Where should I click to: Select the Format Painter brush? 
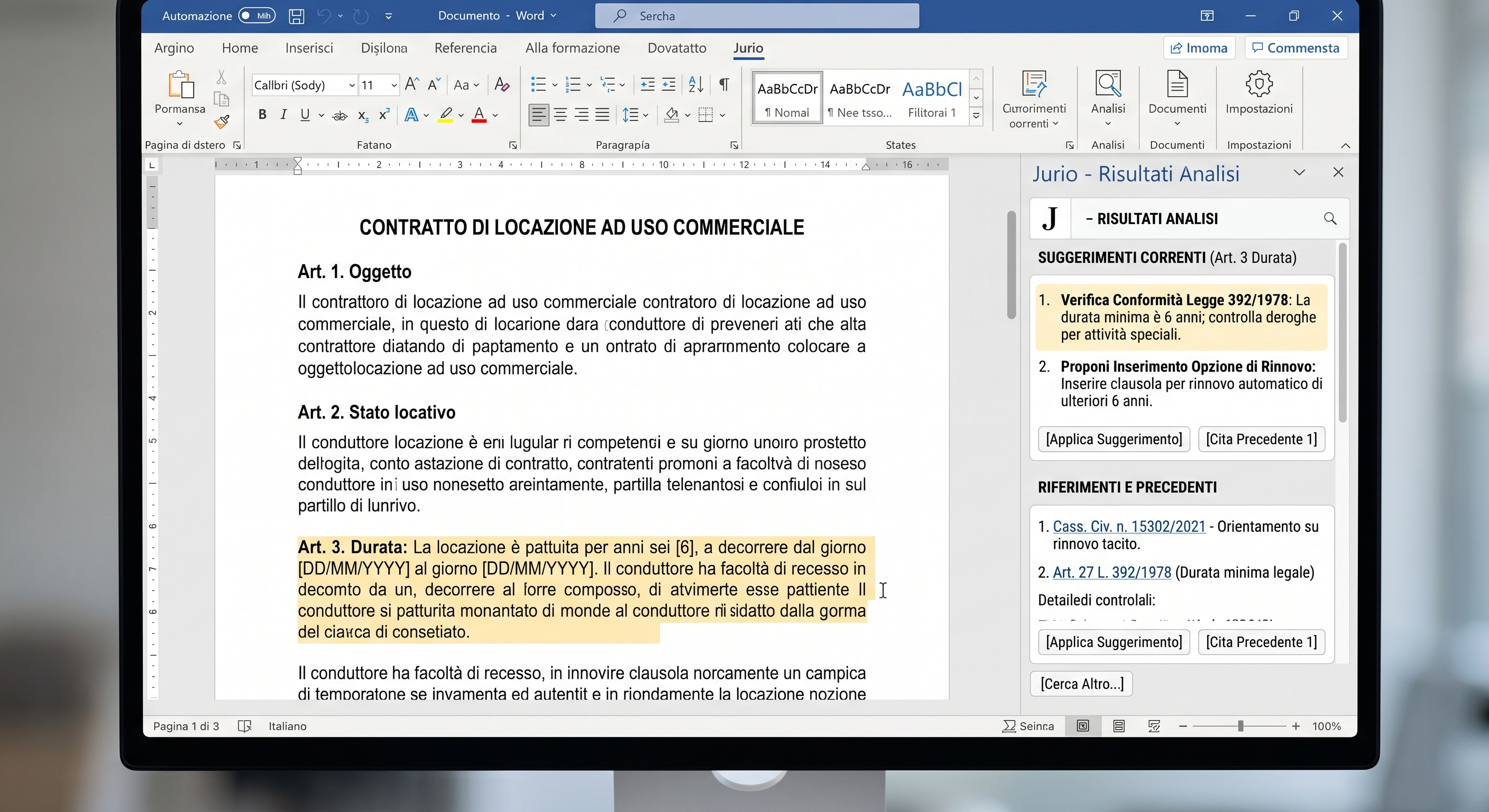click(222, 122)
